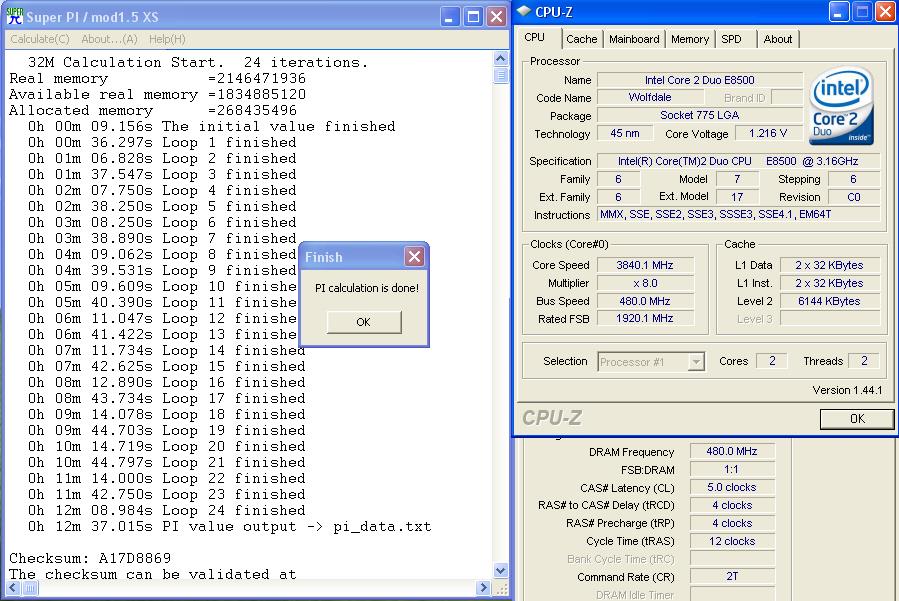Click the DRAM Frequency 480.0 MHz value

point(732,451)
